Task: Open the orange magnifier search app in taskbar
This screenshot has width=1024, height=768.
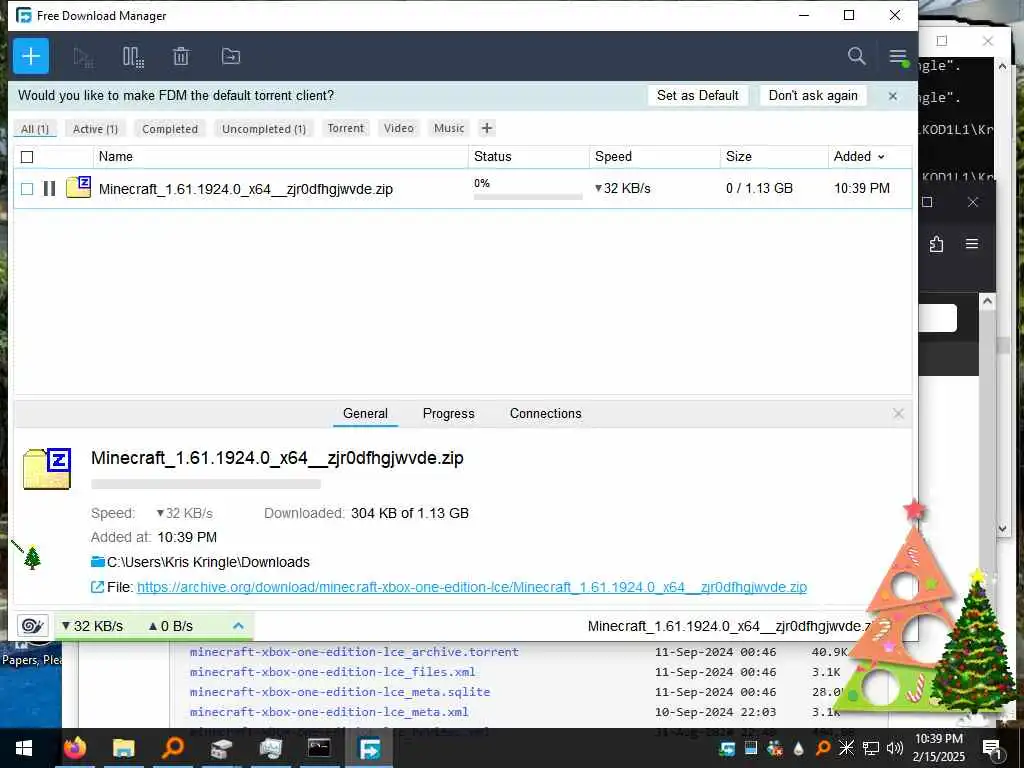Action: pos(172,748)
